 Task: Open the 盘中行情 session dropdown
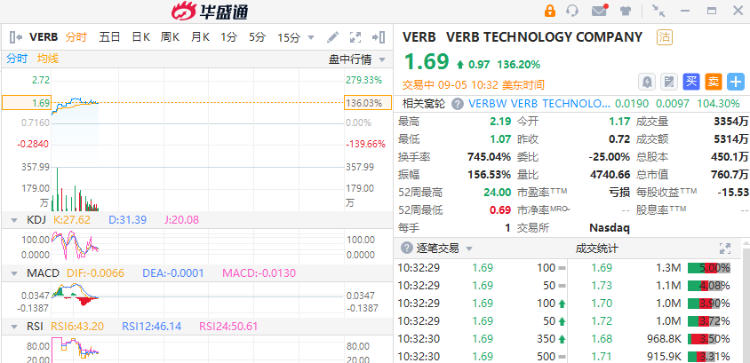(x=356, y=60)
